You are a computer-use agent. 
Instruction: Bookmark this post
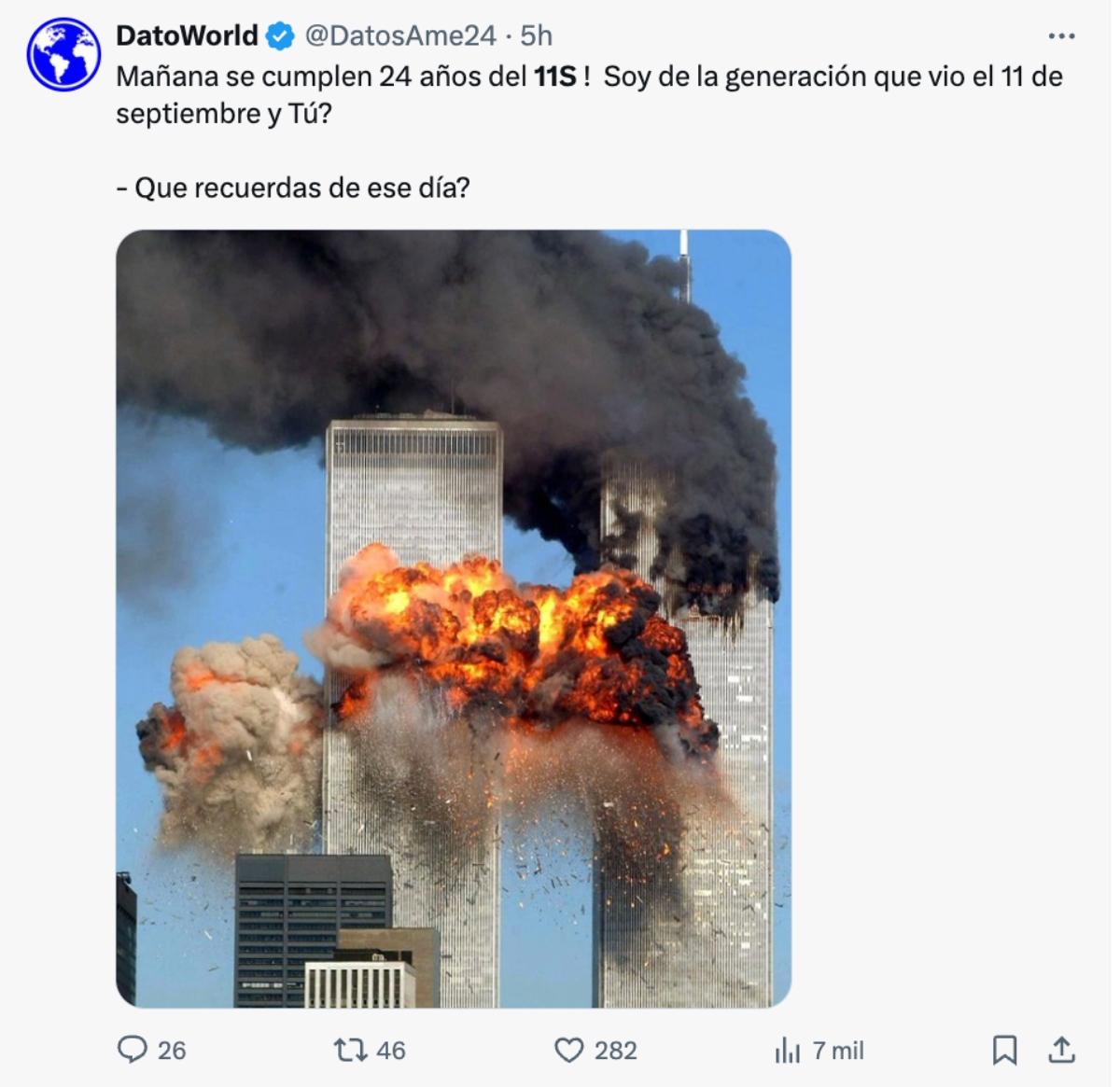[x=1004, y=1050]
